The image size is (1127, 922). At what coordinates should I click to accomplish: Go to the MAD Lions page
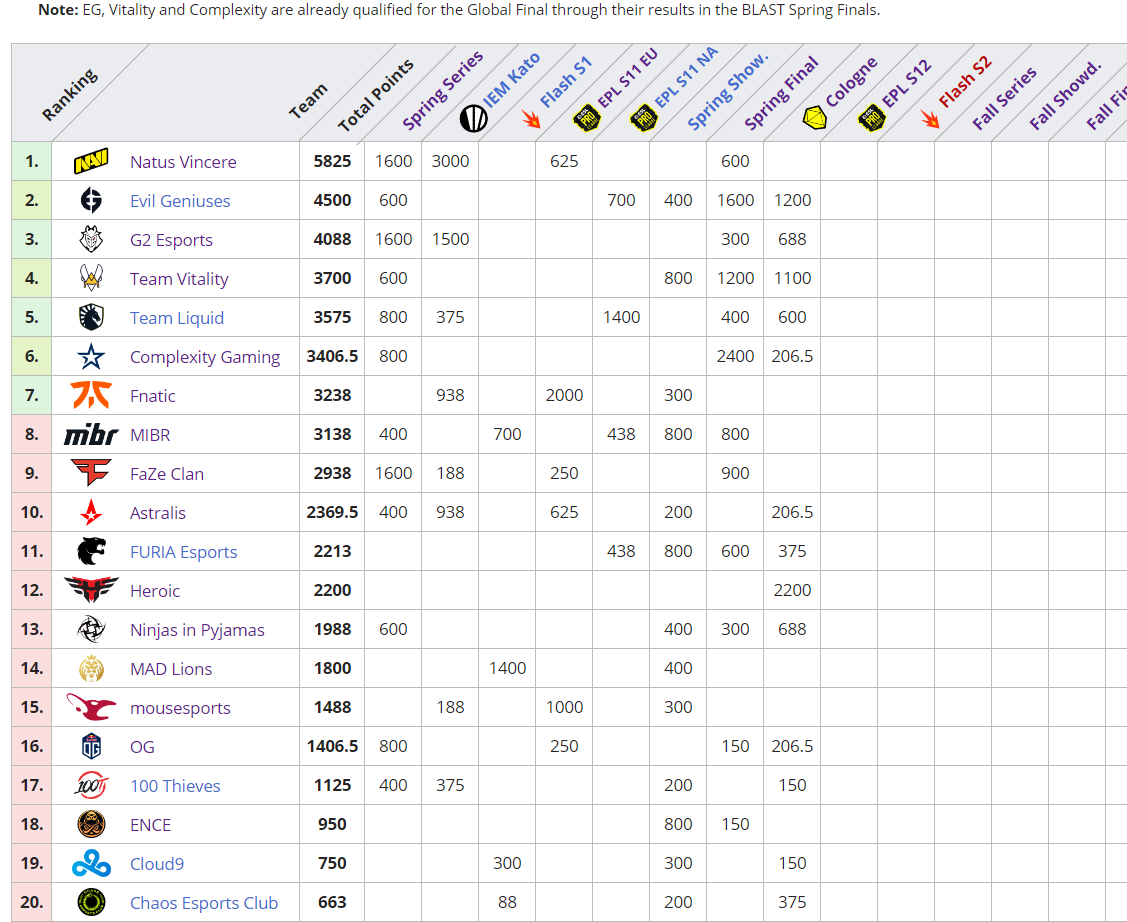(171, 669)
